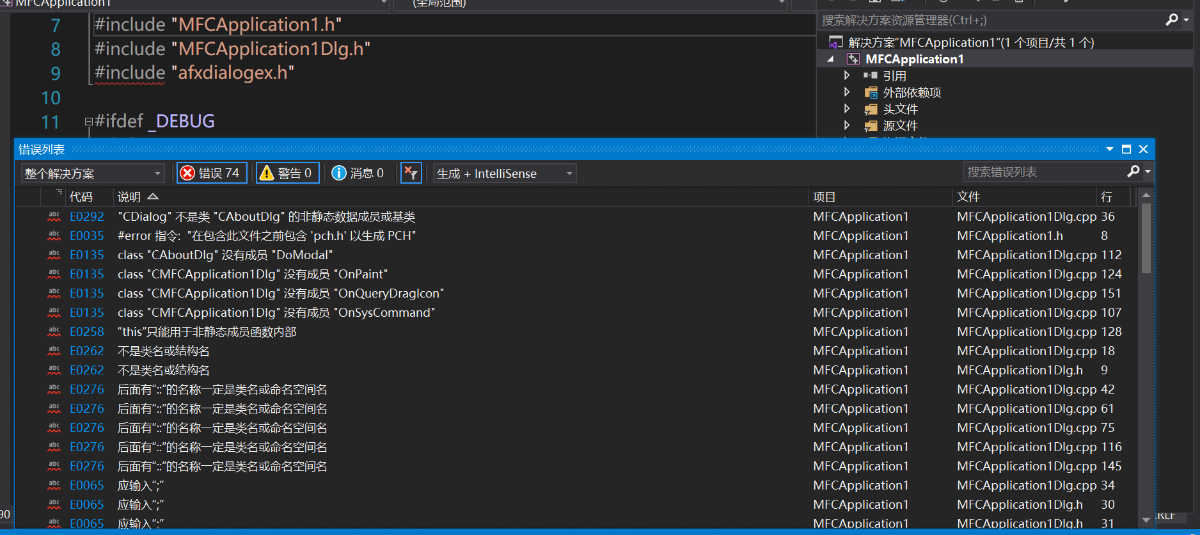Select the 解决方案"MFCApplication1" solution node

tap(971, 42)
